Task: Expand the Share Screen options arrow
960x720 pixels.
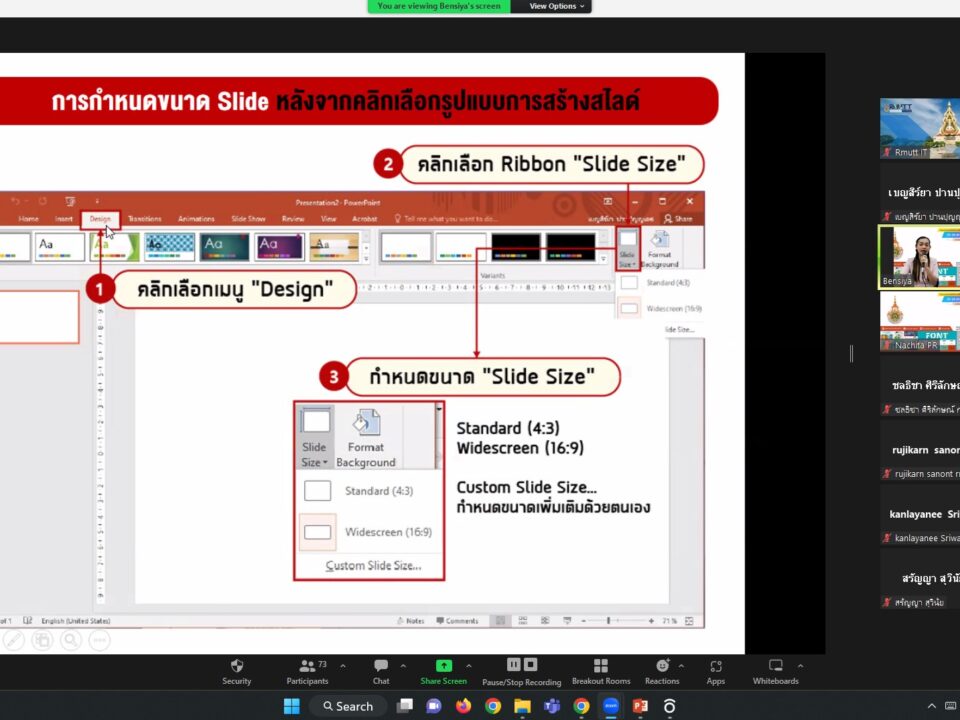Action: point(468,666)
